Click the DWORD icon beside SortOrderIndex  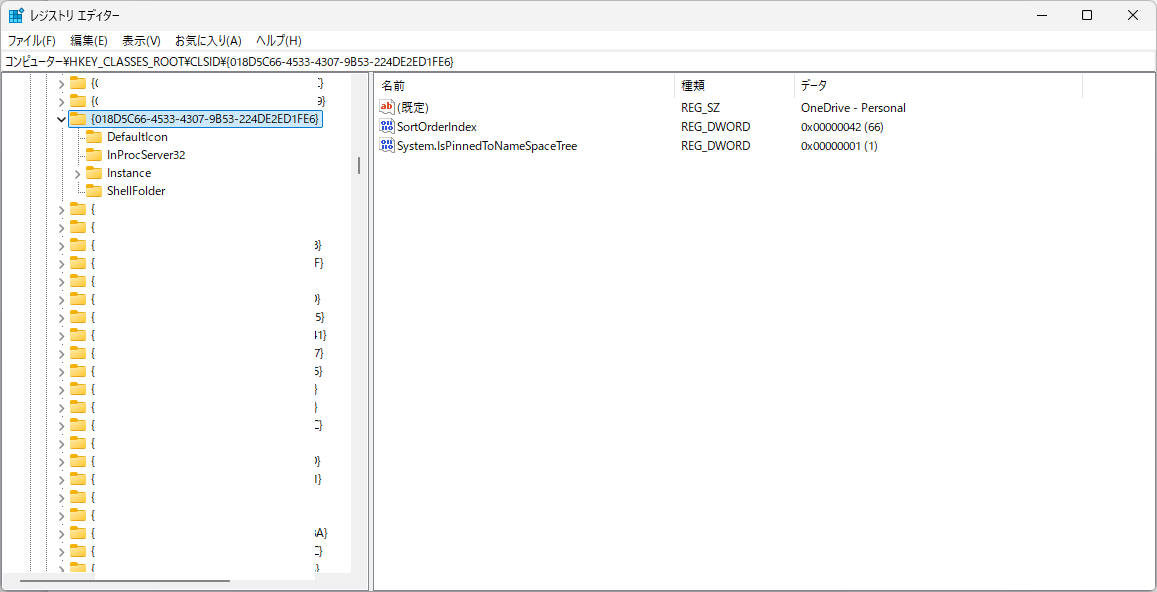tap(387, 126)
